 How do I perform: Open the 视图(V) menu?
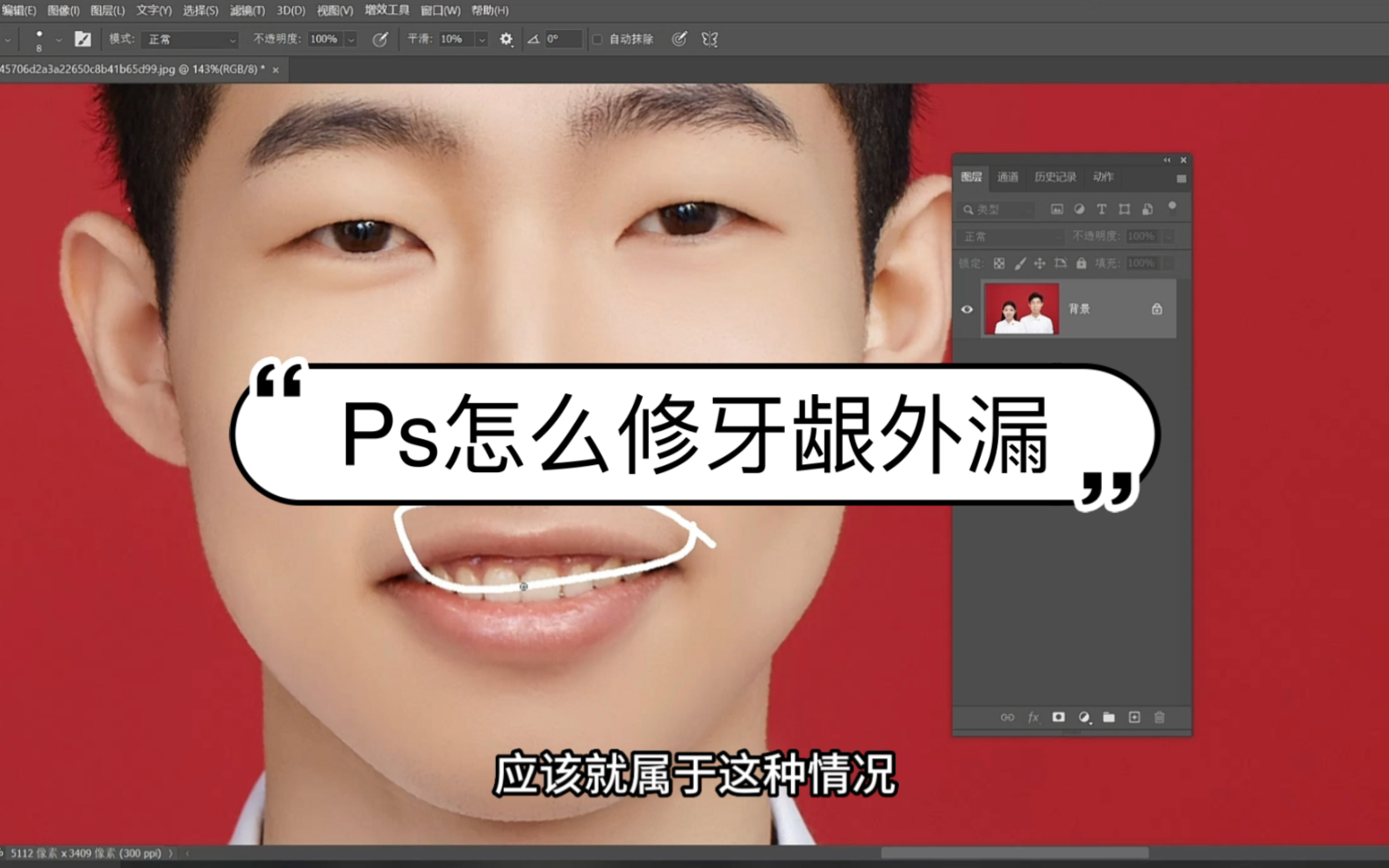coord(335,11)
